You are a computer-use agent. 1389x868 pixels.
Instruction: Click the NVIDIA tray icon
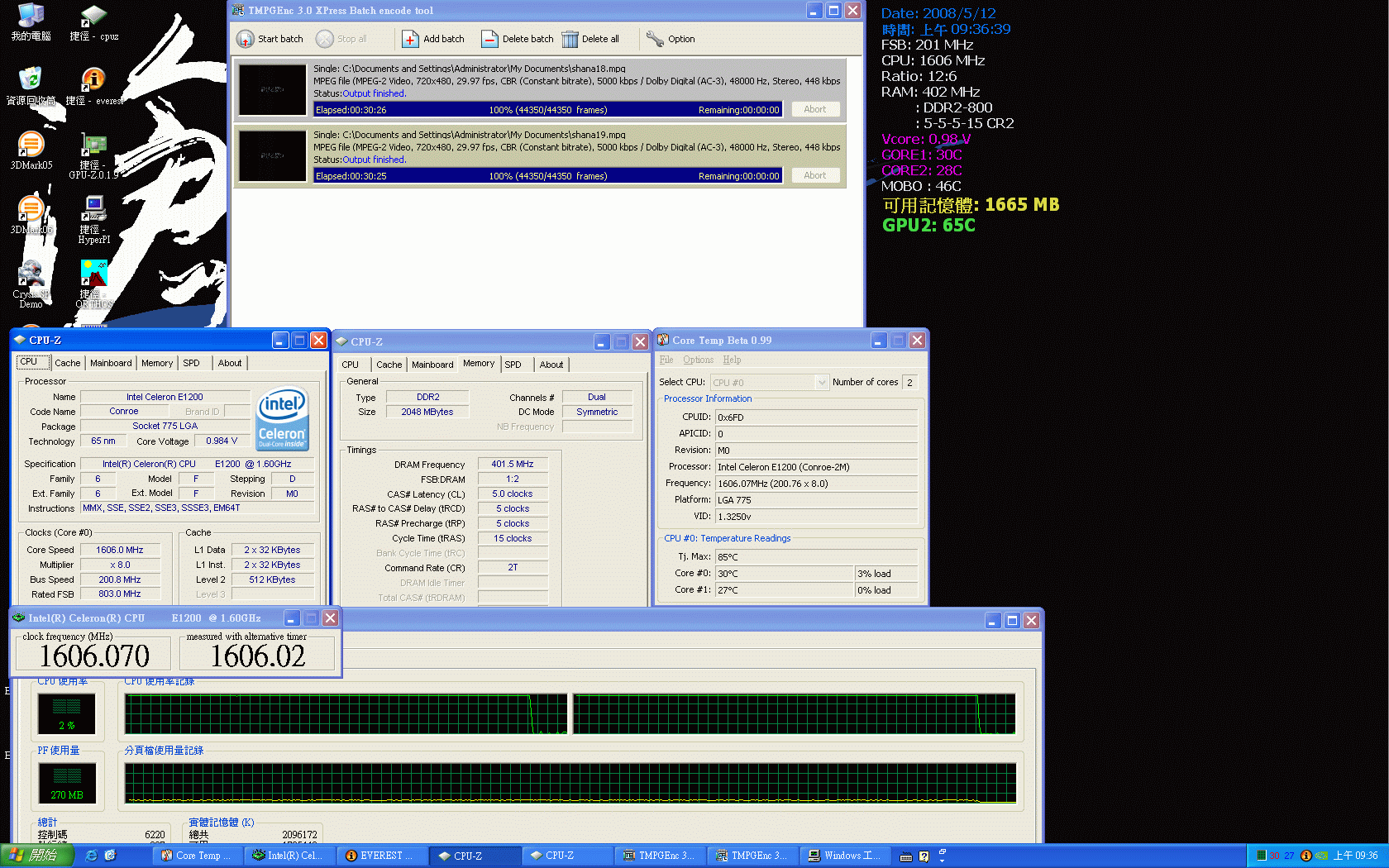coord(1321,856)
